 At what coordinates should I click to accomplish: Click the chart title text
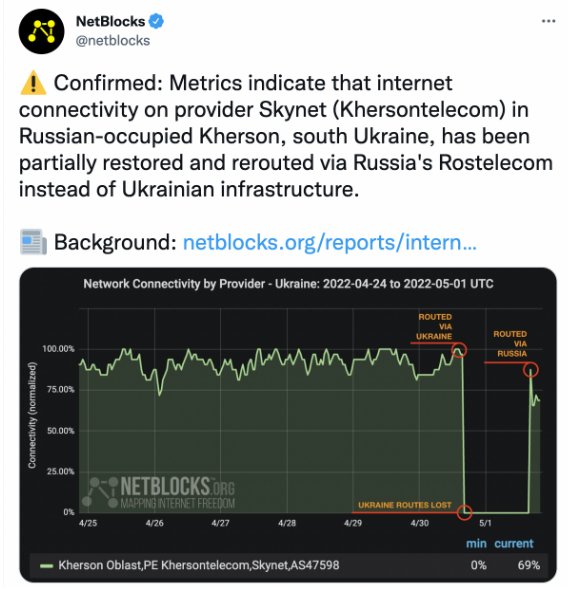[288, 283]
